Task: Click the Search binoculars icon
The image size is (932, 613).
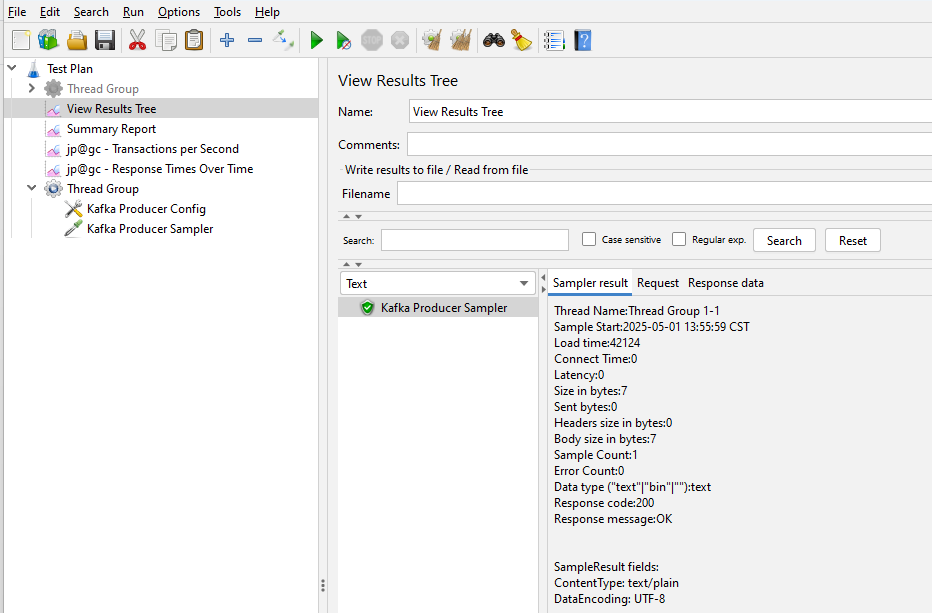Action: (x=493, y=40)
